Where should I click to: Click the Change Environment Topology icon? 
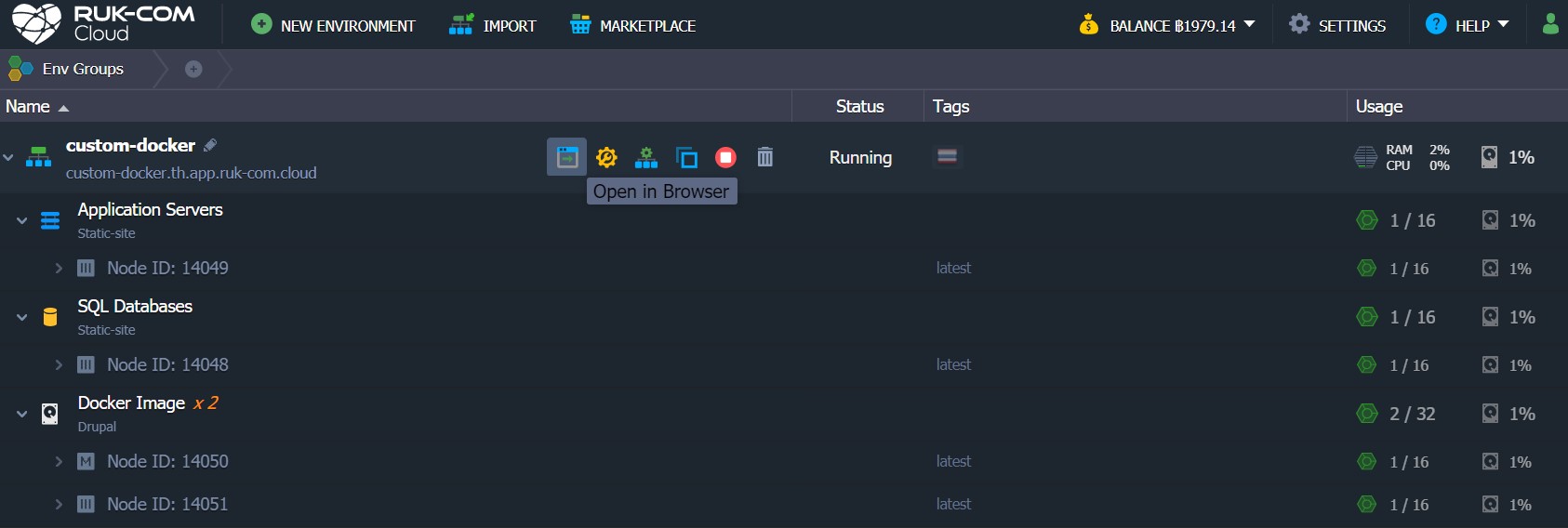pos(646,157)
